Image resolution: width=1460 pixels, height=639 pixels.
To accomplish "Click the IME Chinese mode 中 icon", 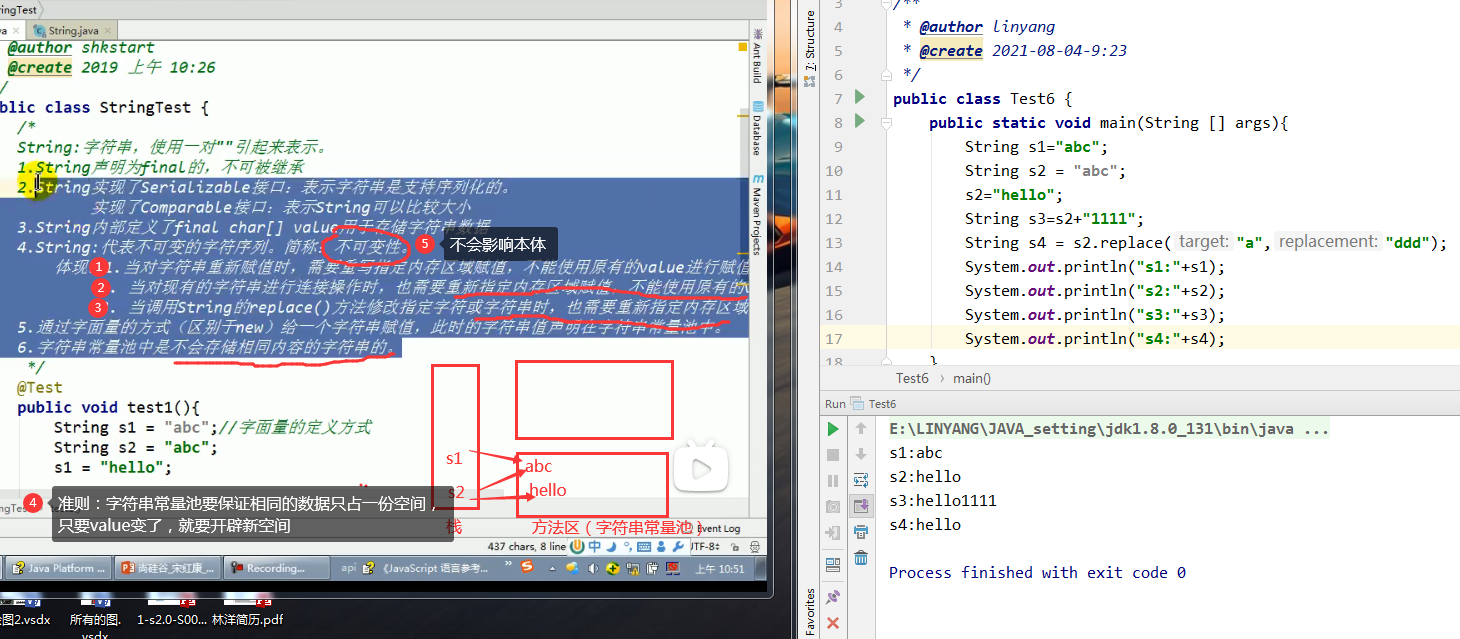I will 595,547.
